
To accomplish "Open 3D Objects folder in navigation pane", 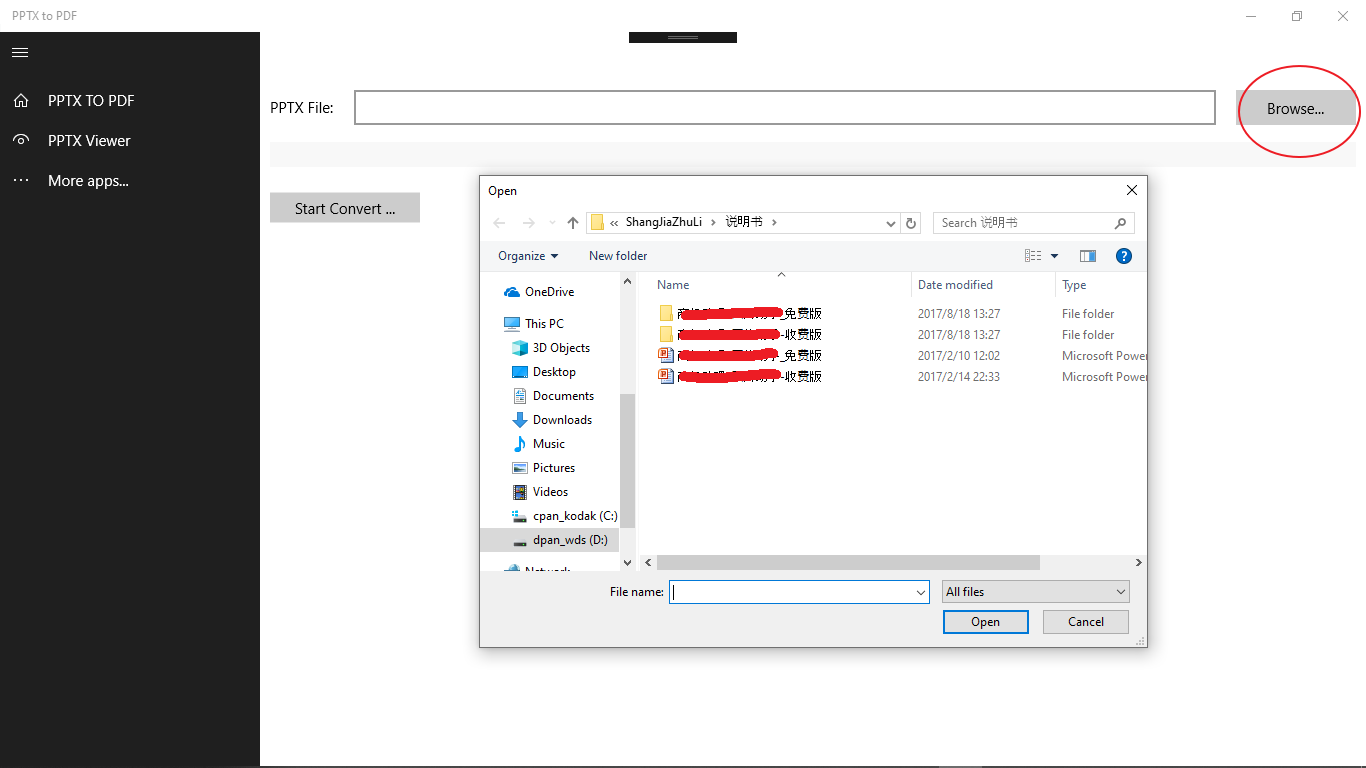I will [551, 348].
